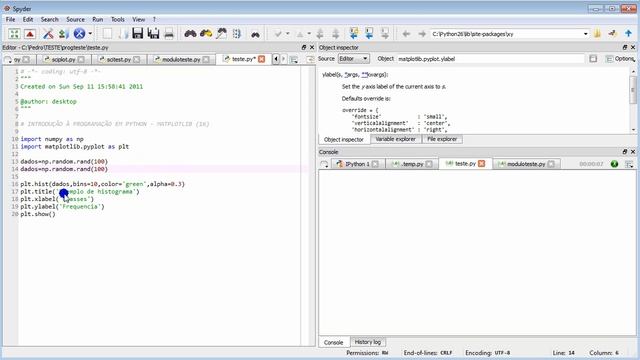Browse working directory via yellow folder icon

(x=598, y=34)
